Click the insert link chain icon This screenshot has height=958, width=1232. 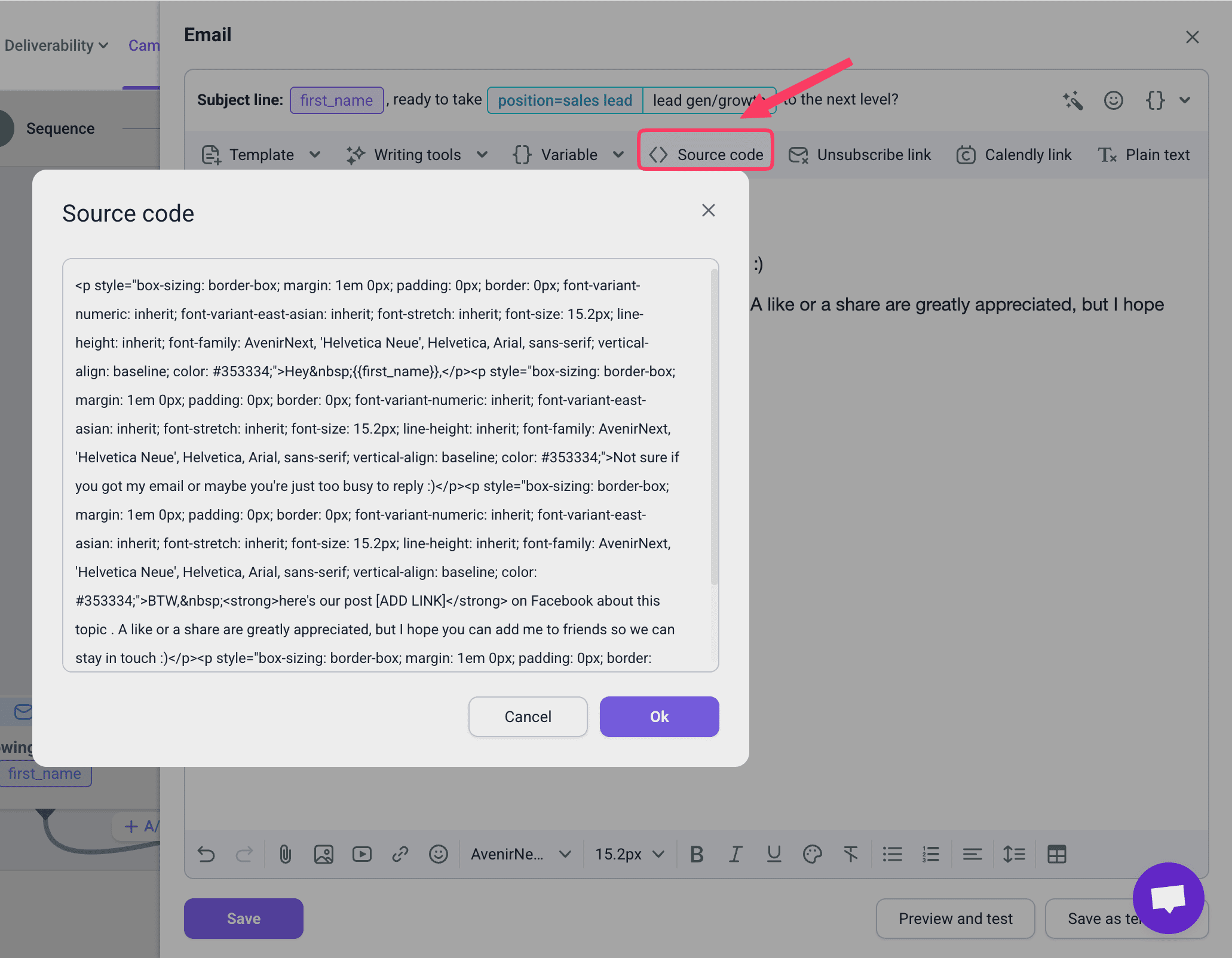[400, 855]
